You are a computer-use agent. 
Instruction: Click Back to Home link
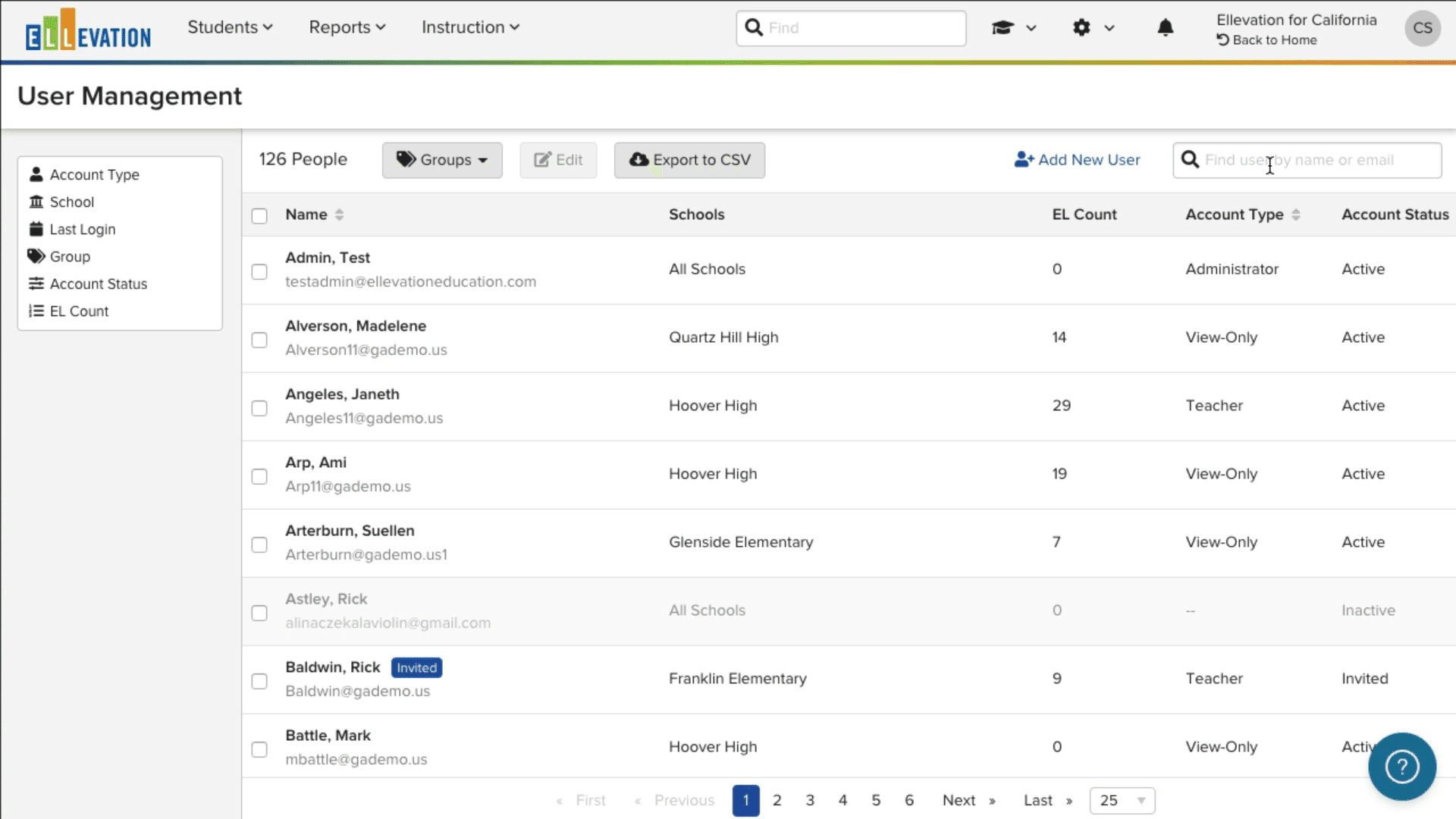coord(1266,40)
